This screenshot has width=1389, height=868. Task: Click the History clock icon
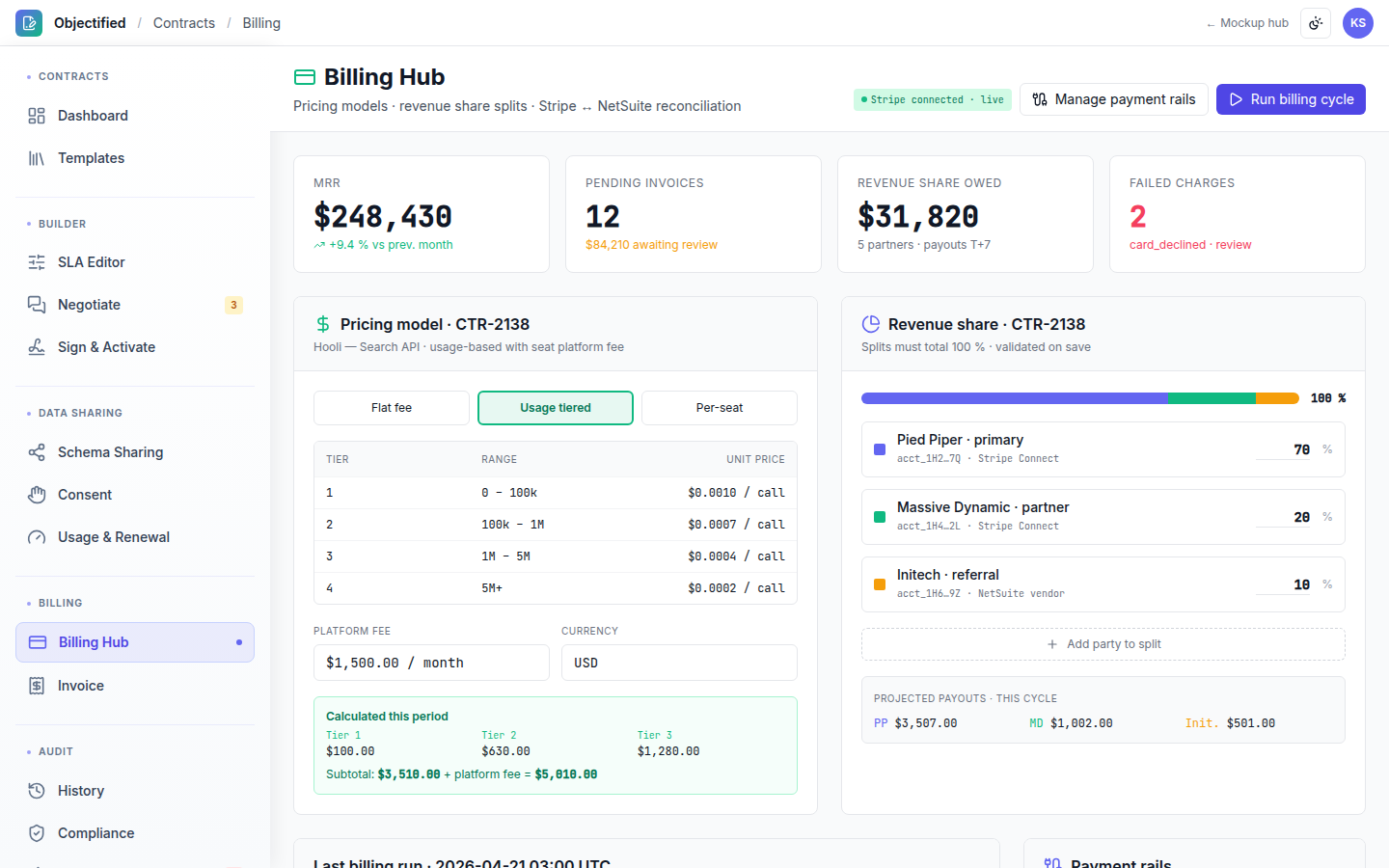[37, 791]
